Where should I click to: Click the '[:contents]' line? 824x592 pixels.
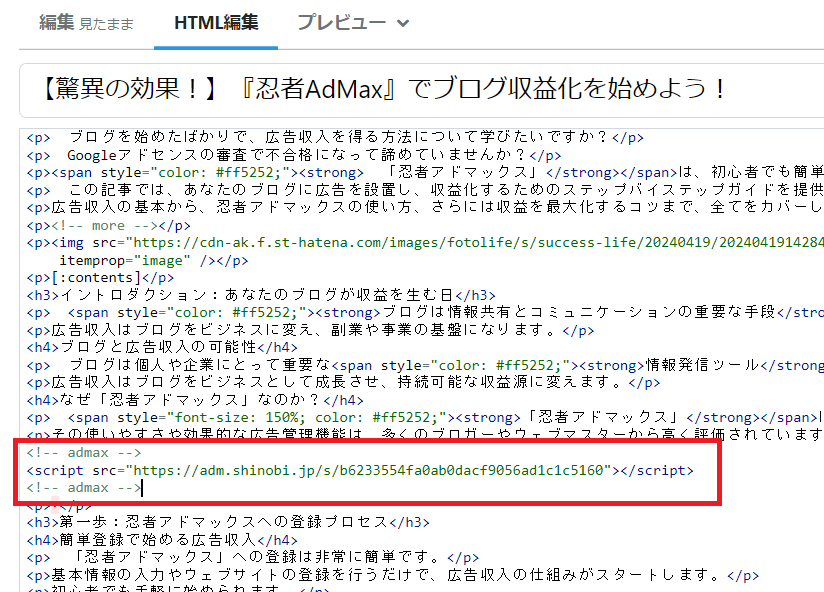pos(100,277)
